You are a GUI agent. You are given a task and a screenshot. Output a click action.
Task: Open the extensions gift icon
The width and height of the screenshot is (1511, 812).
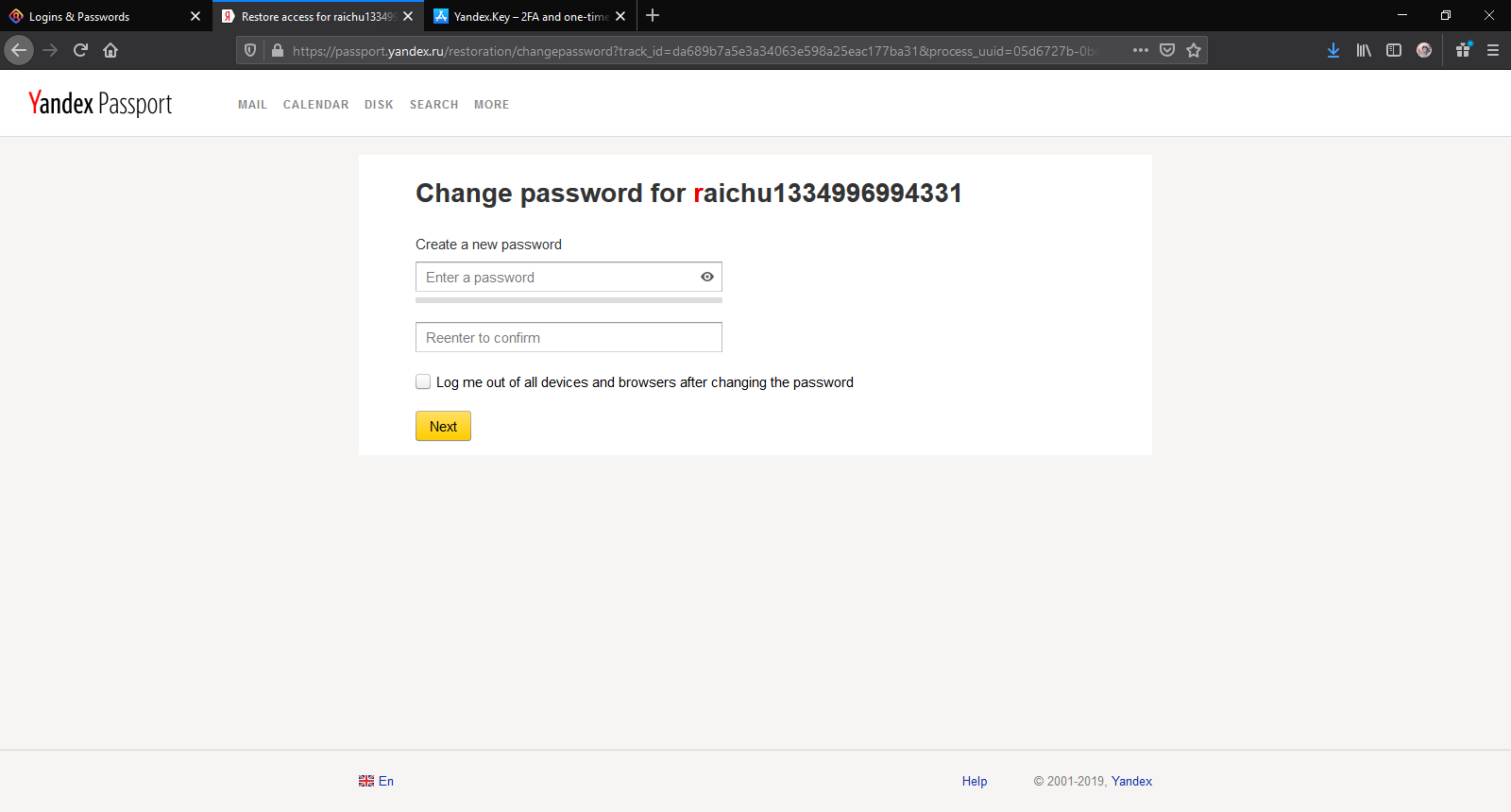(1463, 50)
